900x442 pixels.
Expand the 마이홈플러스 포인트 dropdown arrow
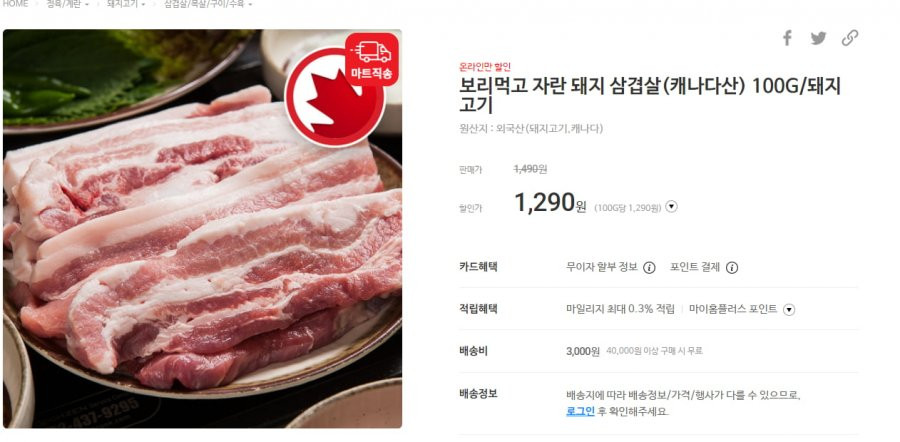(x=789, y=310)
